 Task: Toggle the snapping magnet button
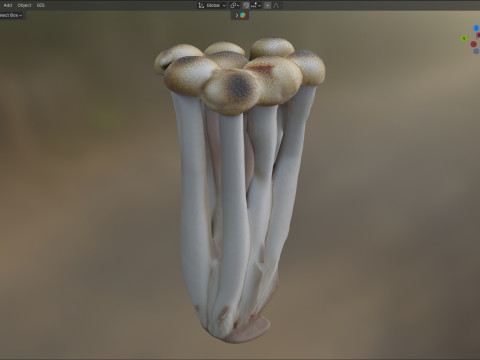[x=246, y=5]
